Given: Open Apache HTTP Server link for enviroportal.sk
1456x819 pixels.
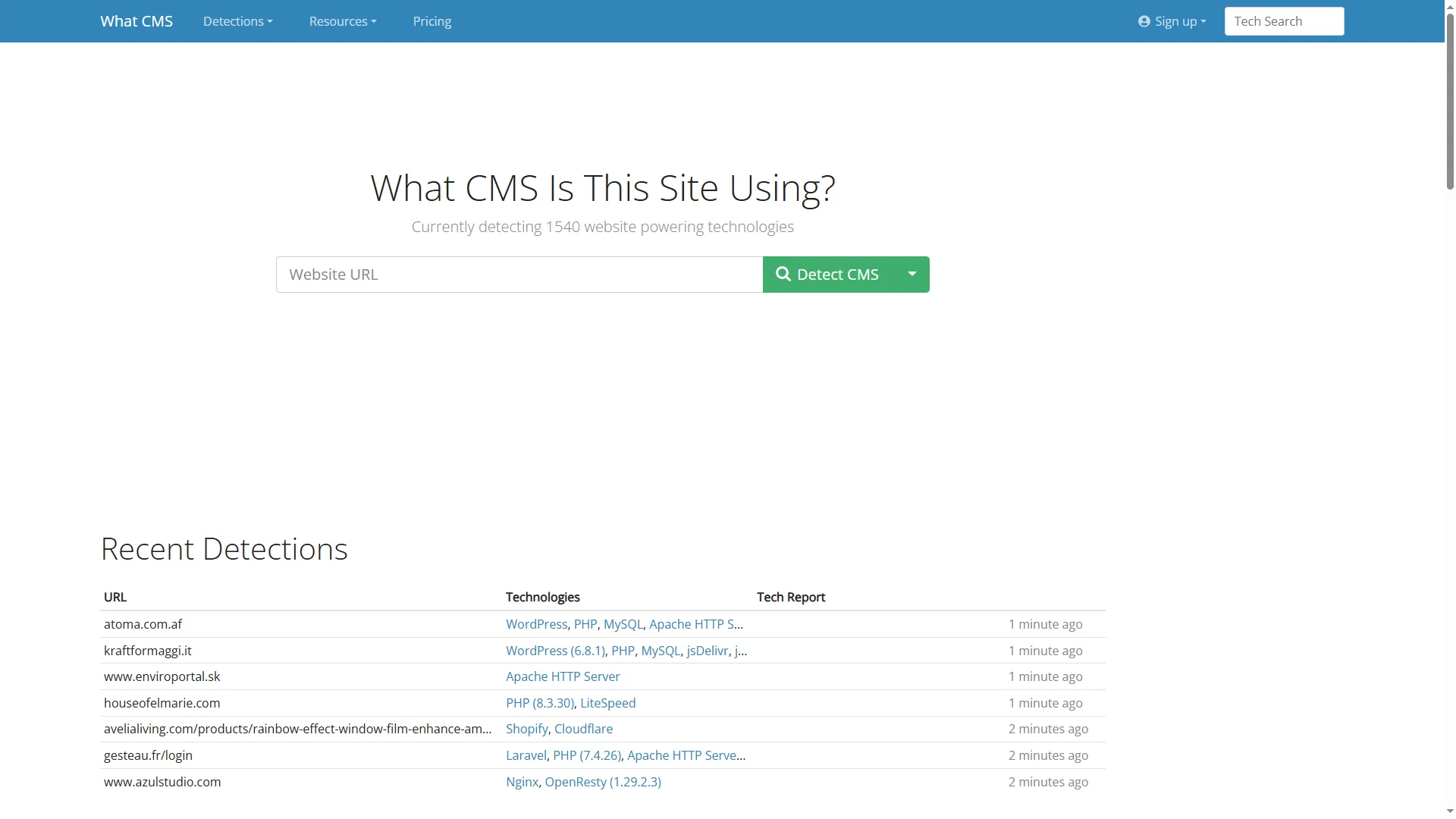Looking at the screenshot, I should pyautogui.click(x=563, y=676).
